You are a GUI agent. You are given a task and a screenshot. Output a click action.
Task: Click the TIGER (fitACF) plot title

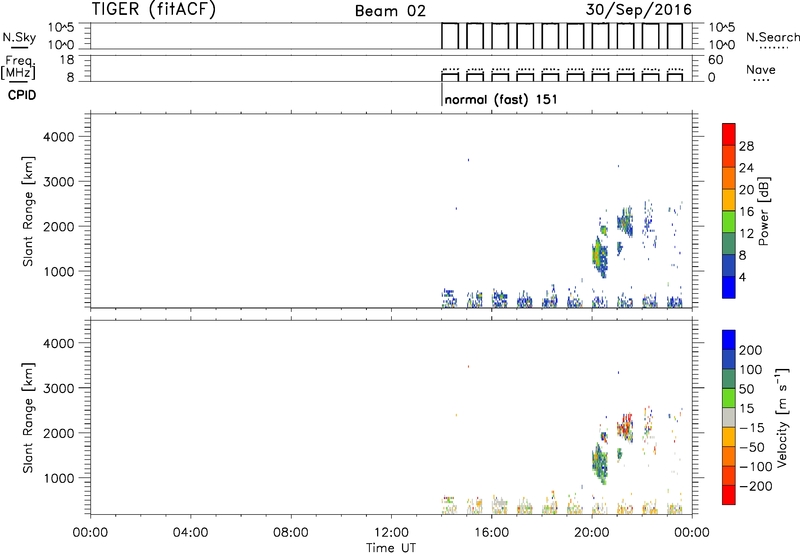click(154, 9)
